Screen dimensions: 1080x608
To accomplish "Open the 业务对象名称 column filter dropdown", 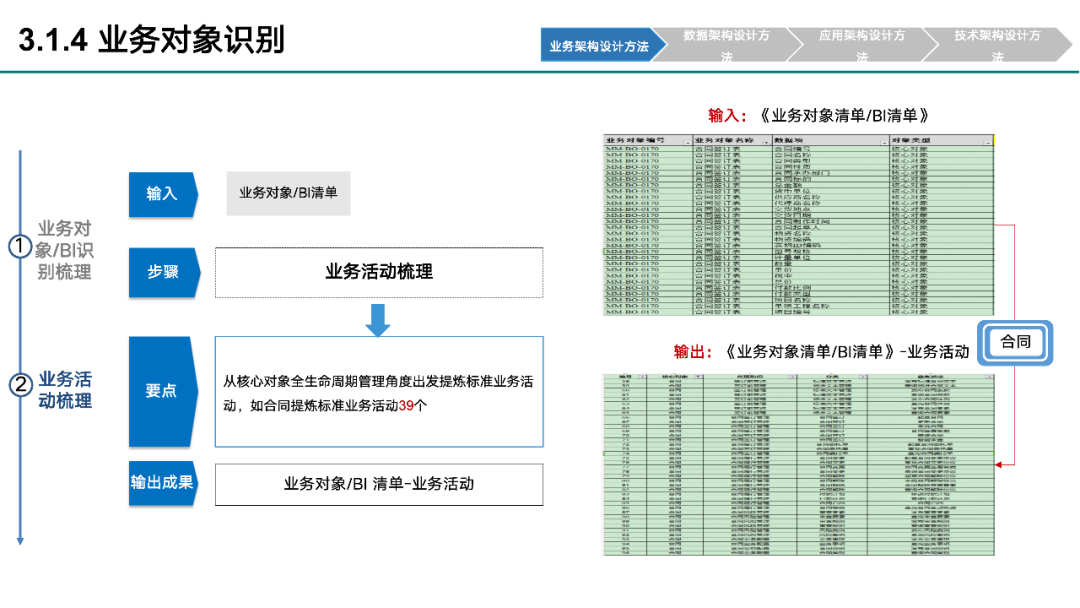I will pyautogui.click(x=766, y=142).
